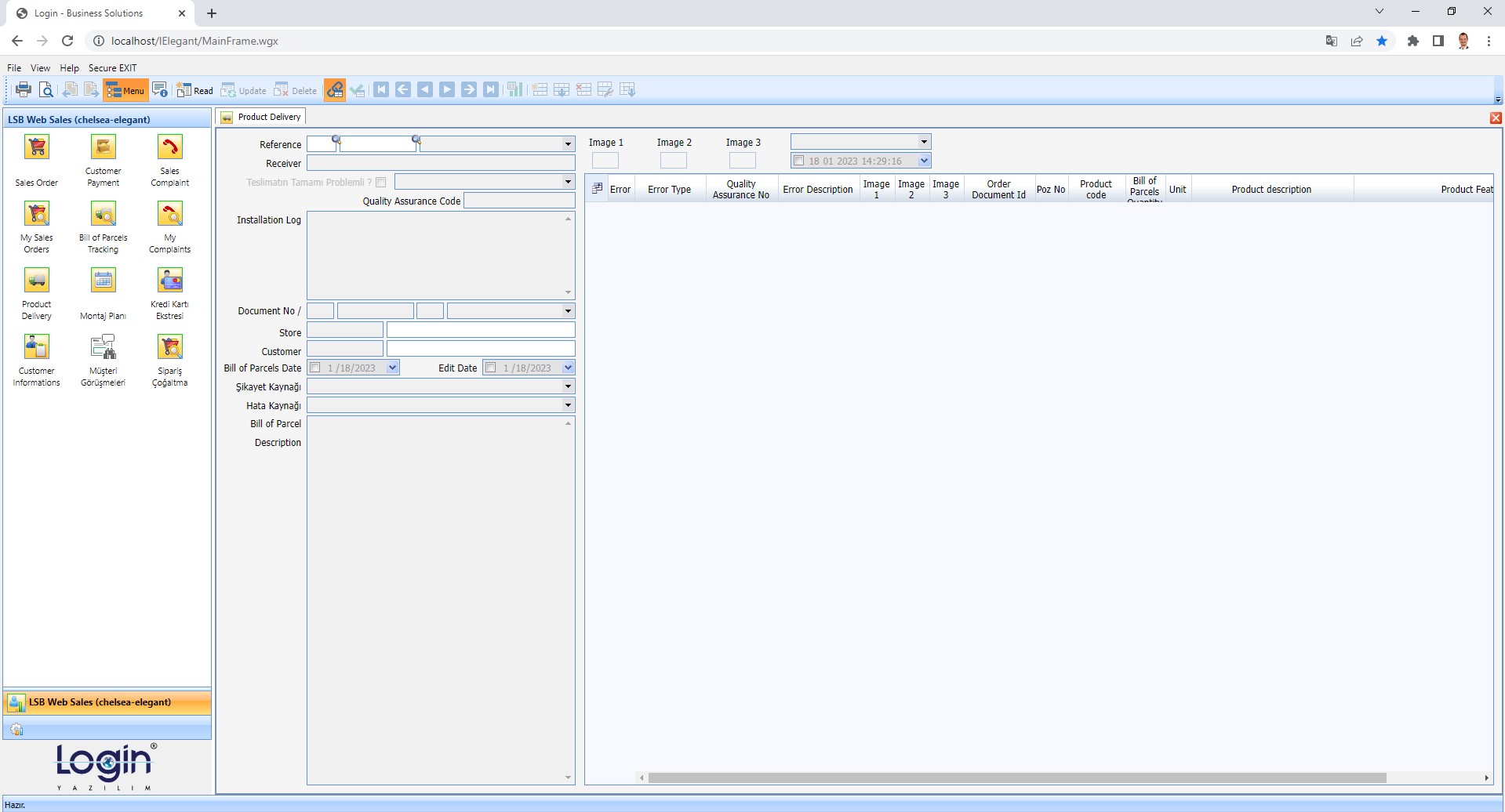Viewport: 1505px width, 812px height.
Task: Click the LSB Web Sales panel bar
Action: pyautogui.click(x=106, y=701)
